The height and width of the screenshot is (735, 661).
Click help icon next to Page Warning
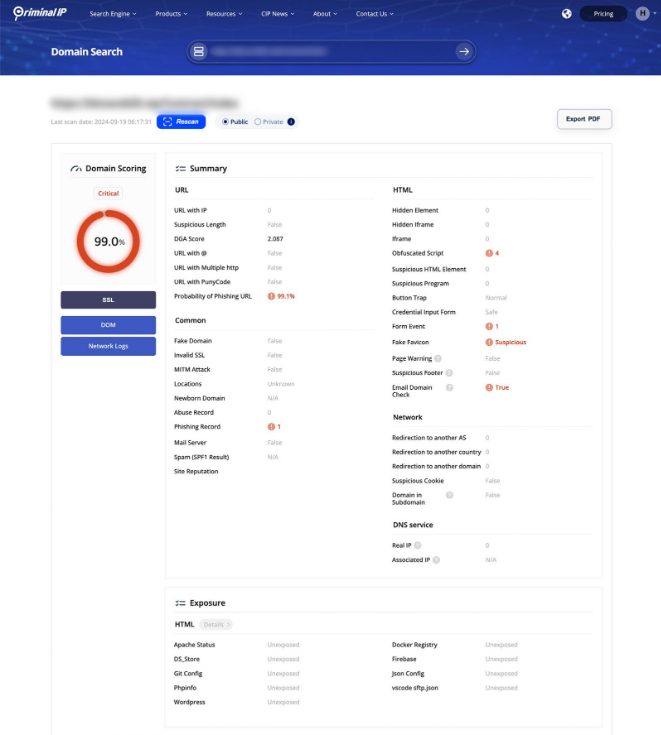(x=439, y=358)
